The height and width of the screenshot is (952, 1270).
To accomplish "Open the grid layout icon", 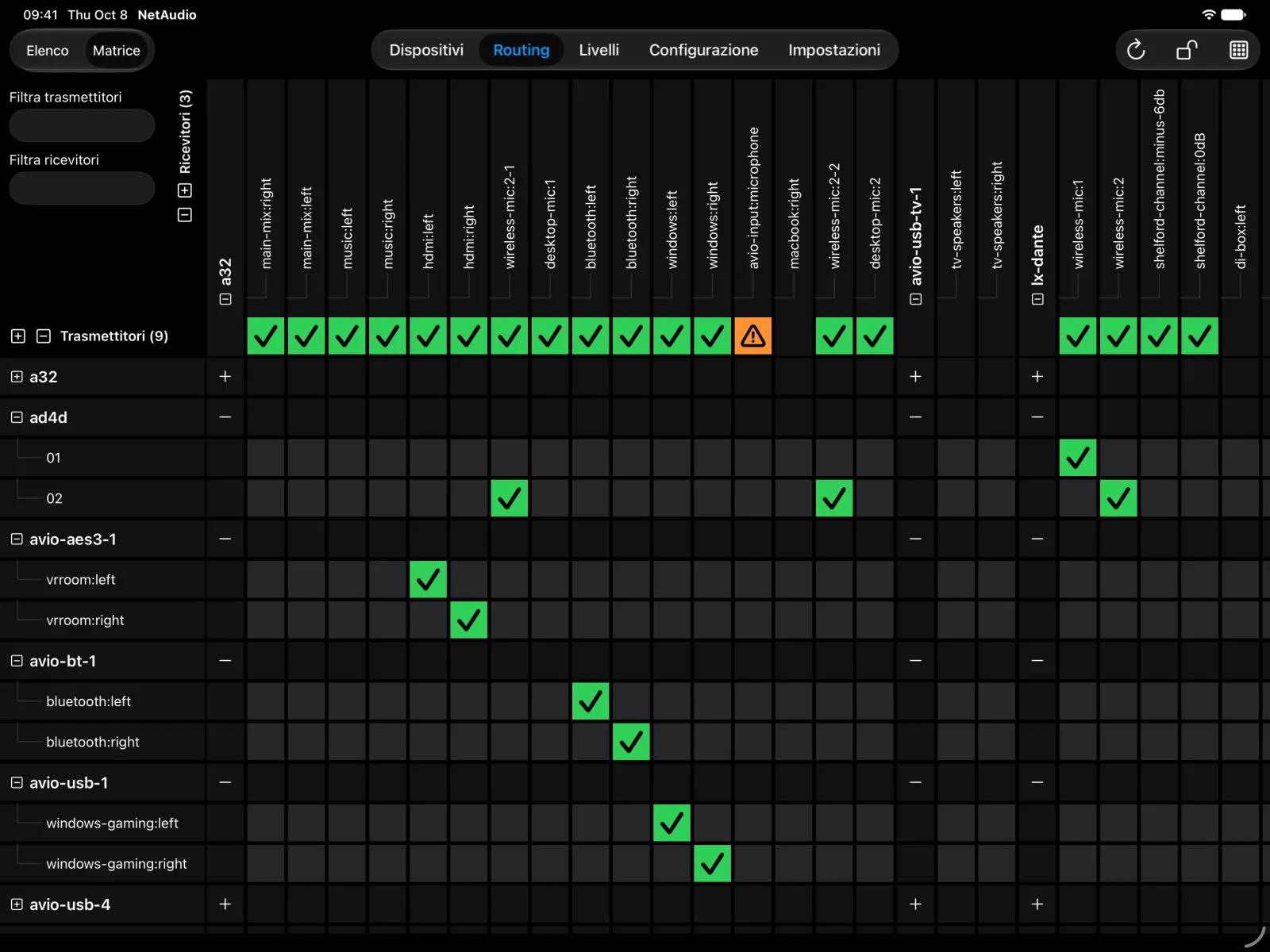I will point(1238,50).
